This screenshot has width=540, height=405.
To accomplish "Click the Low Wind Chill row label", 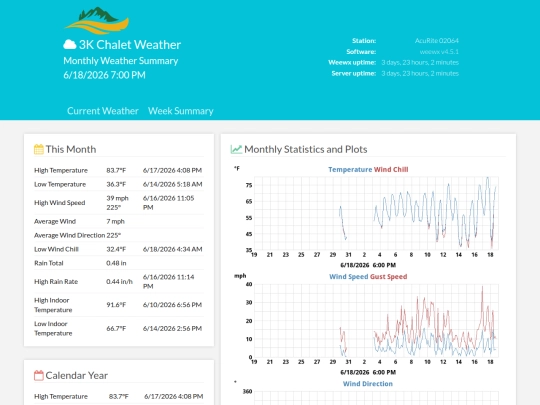I will [56, 249].
